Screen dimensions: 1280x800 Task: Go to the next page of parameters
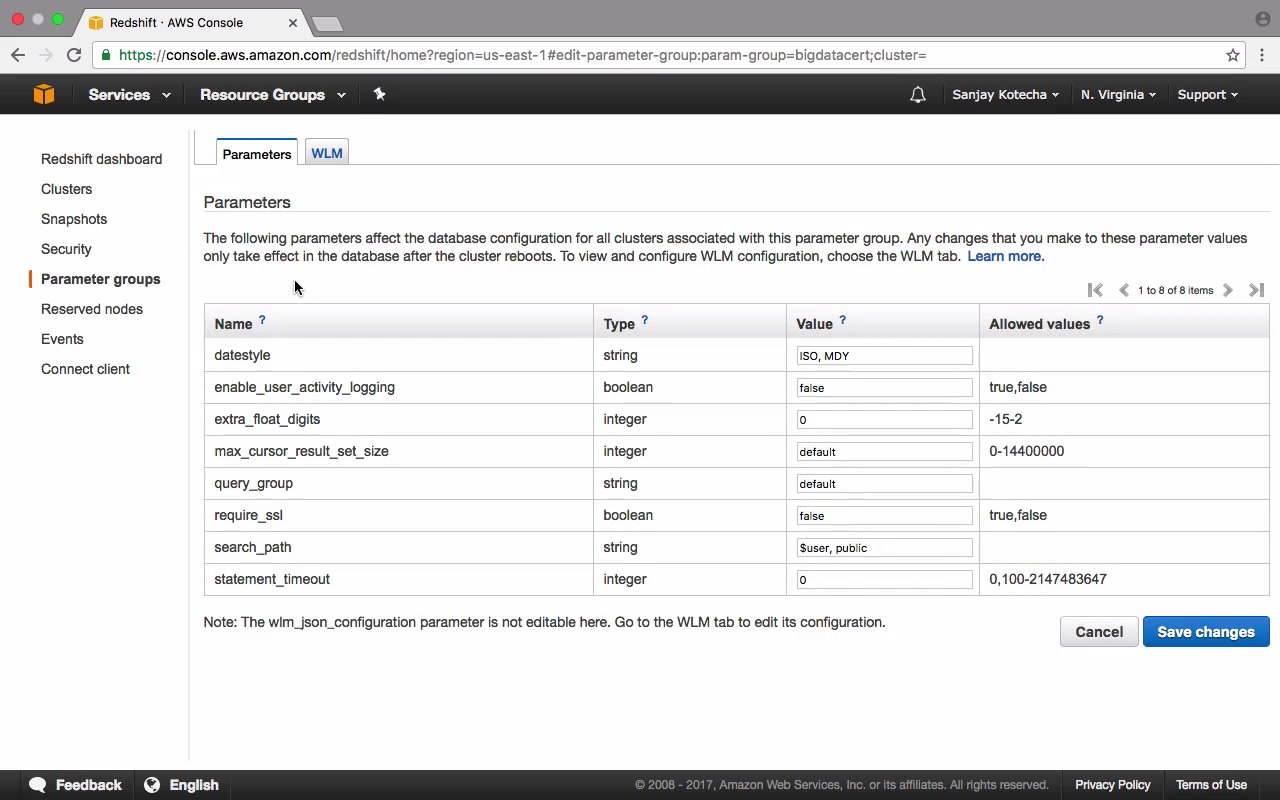click(1228, 290)
